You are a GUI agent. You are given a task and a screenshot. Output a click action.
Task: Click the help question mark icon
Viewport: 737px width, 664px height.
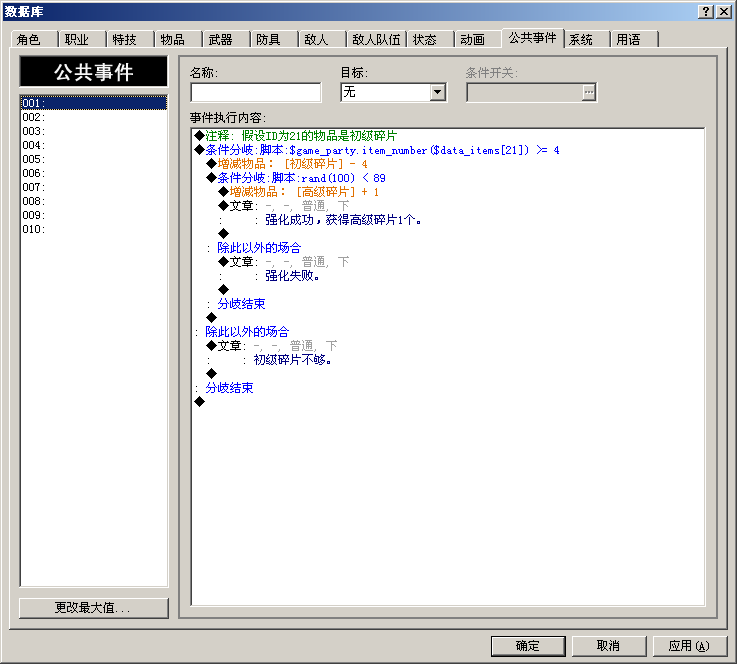coord(706,12)
